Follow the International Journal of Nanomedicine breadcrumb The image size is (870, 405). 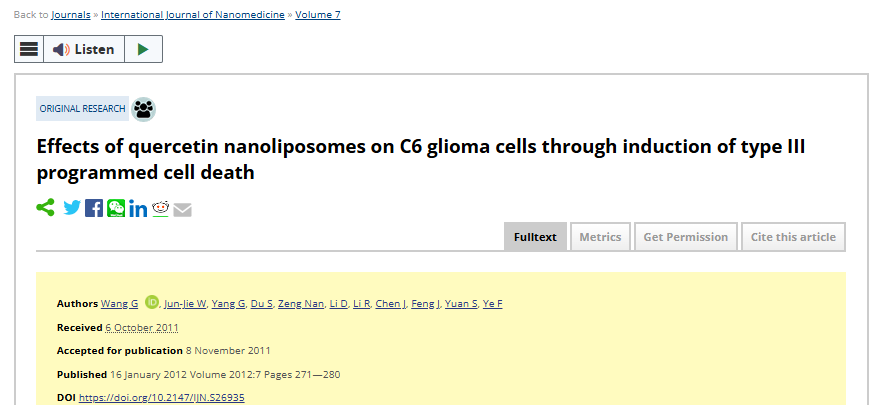click(x=193, y=15)
